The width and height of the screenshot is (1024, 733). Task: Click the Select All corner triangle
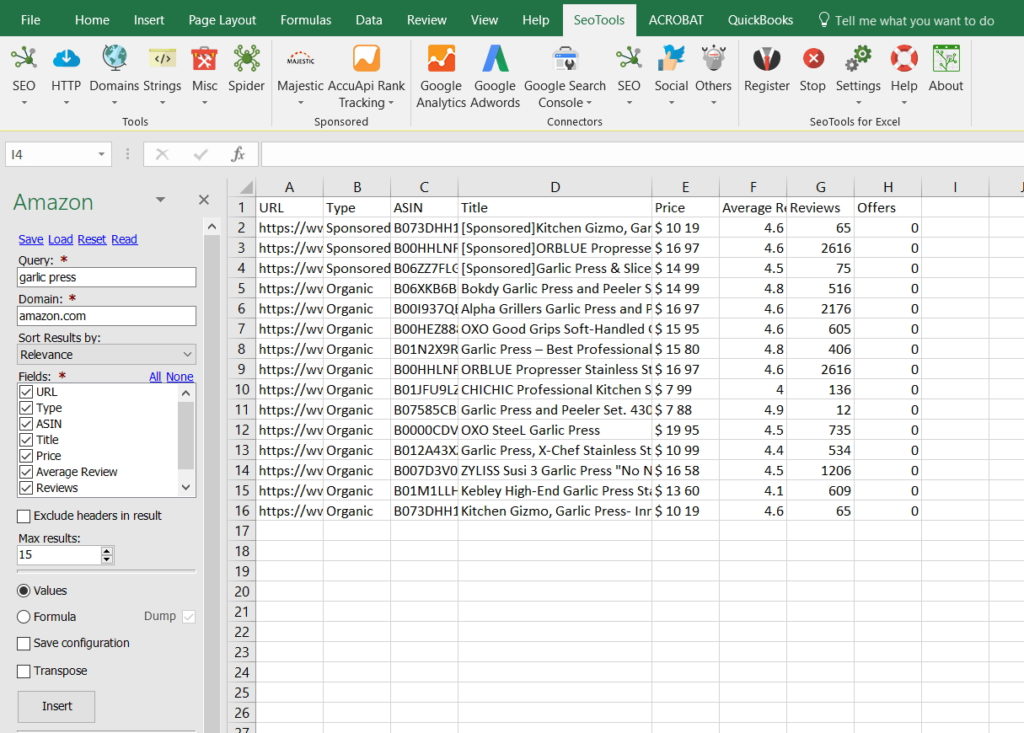[x=246, y=188]
